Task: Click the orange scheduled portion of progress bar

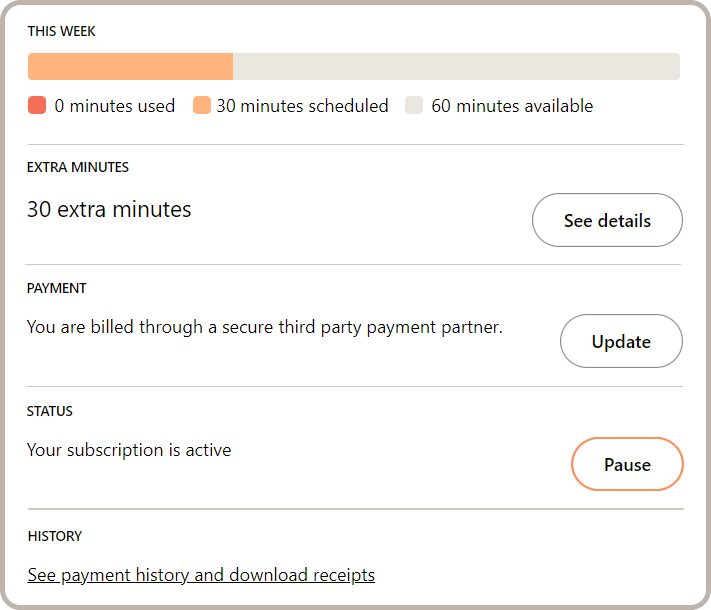Action: point(130,67)
